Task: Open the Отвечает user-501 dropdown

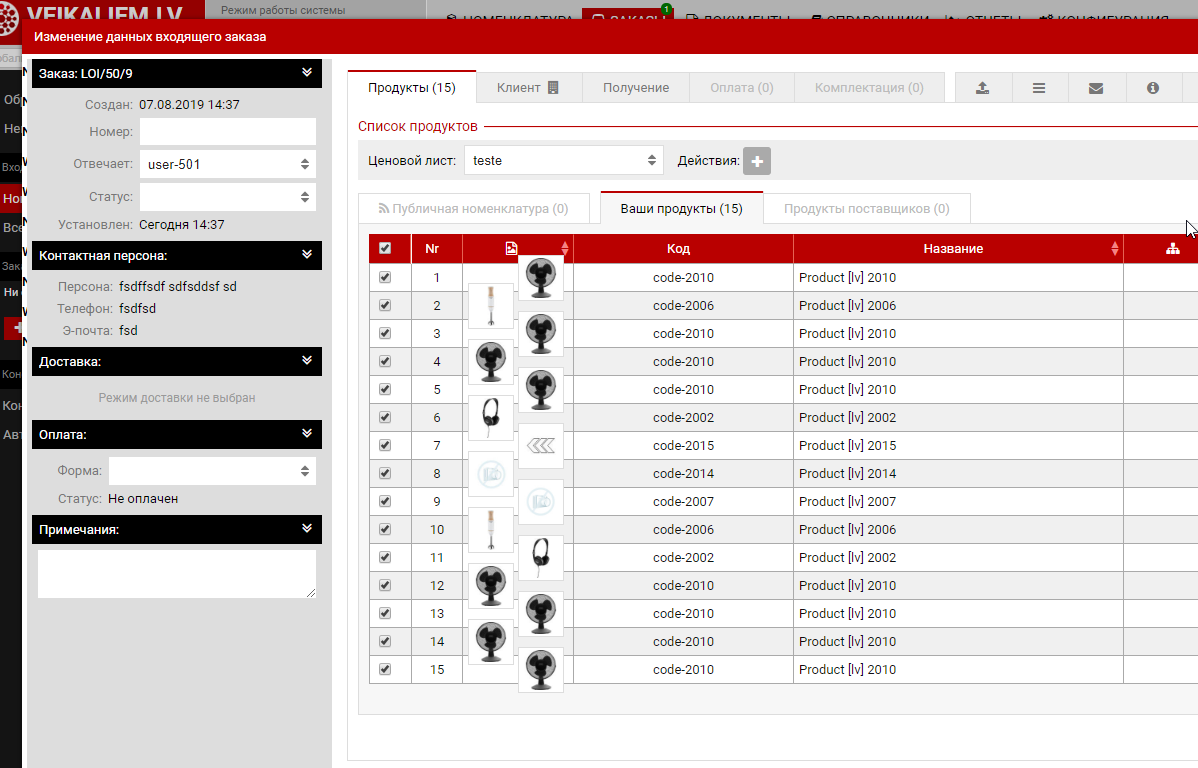Action: [x=227, y=164]
